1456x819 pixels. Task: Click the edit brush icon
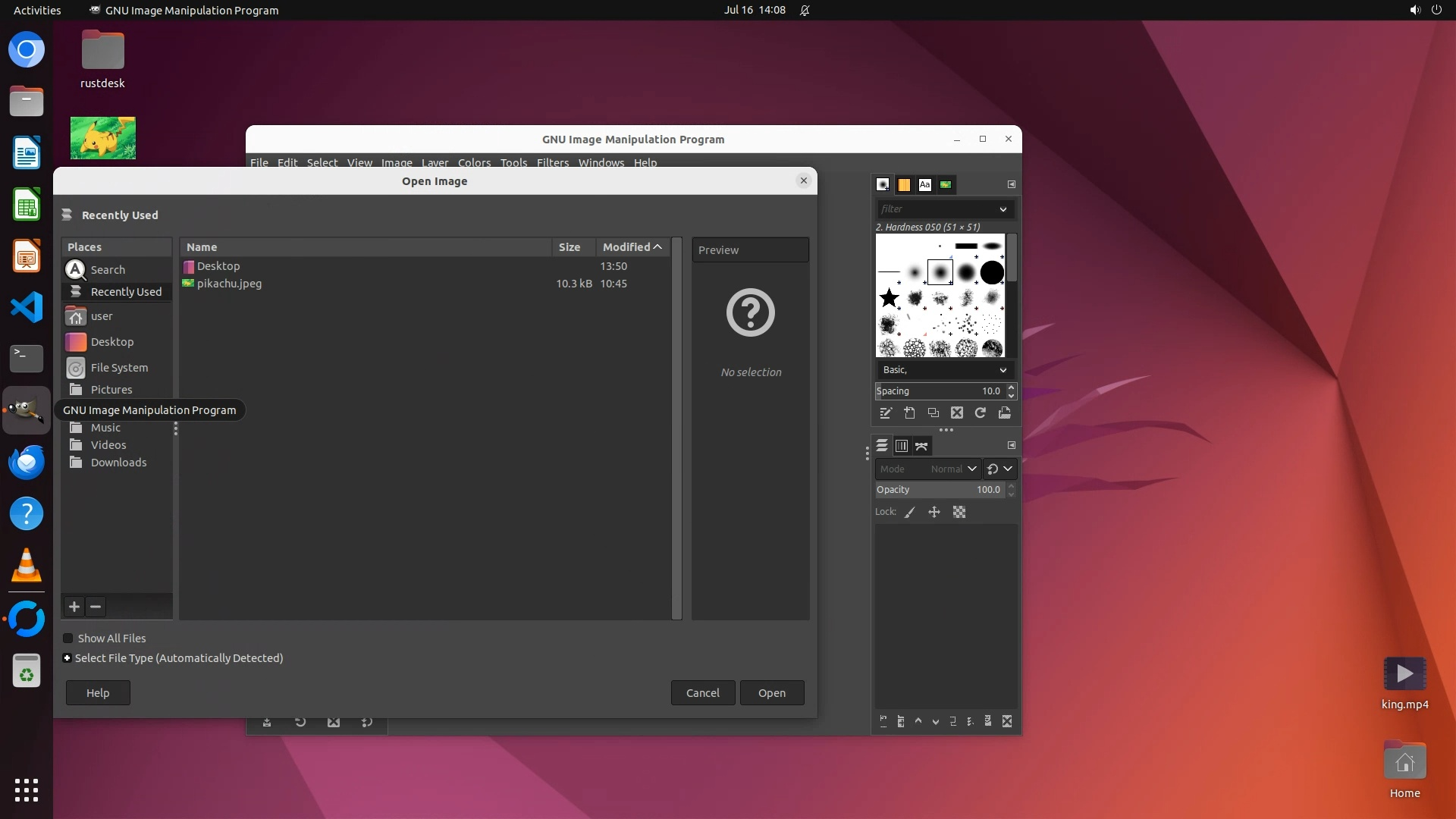[x=885, y=413]
